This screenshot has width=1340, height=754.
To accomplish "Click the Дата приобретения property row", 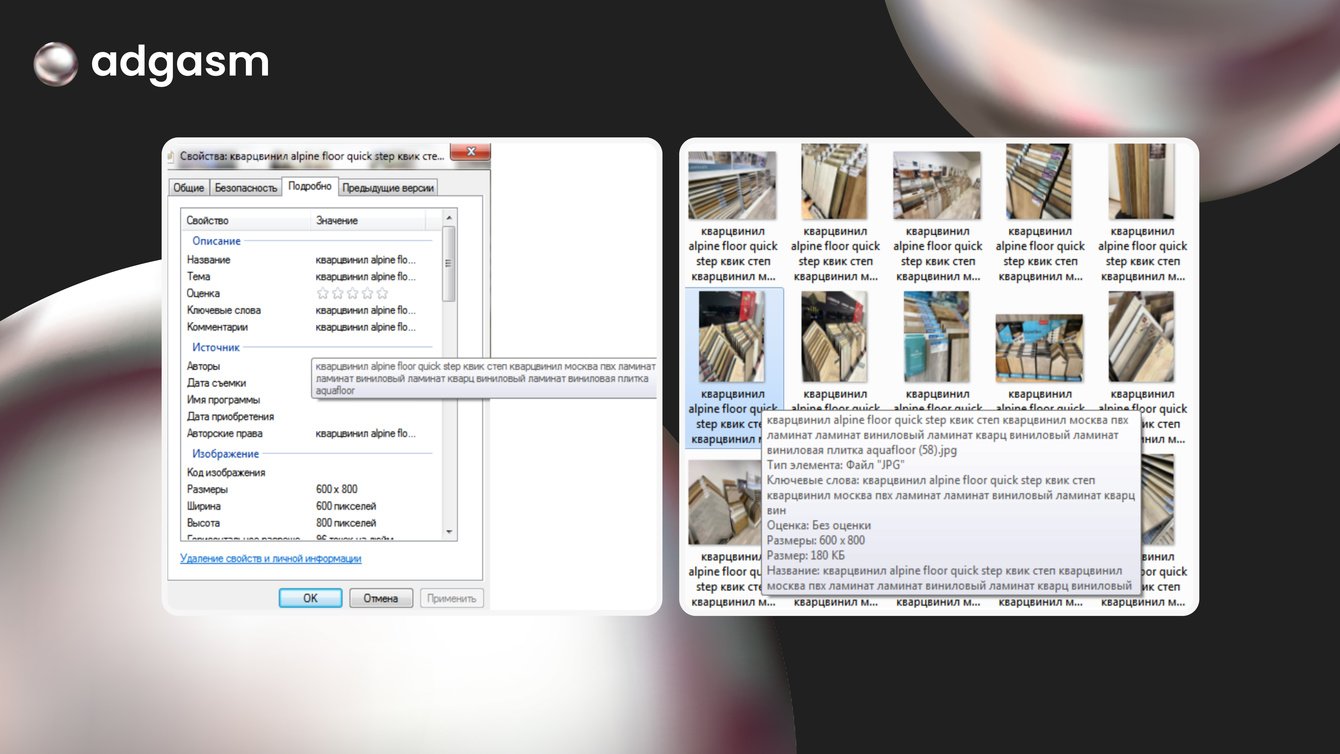I will tap(230, 416).
